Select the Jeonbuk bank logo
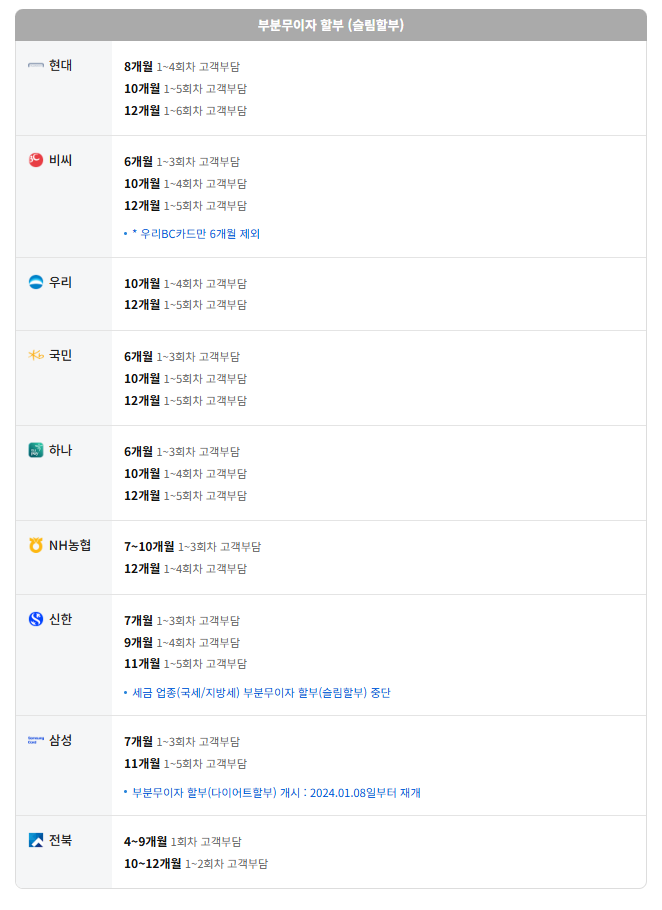The width and height of the screenshot is (662, 910). click(x=36, y=840)
